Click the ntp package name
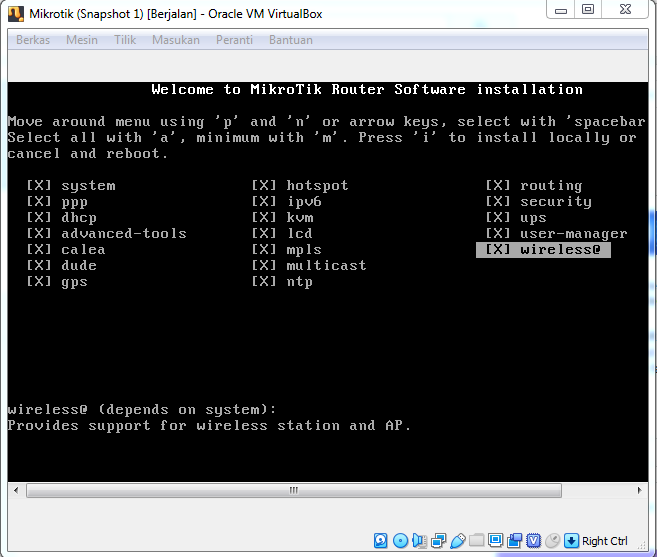 coord(299,282)
